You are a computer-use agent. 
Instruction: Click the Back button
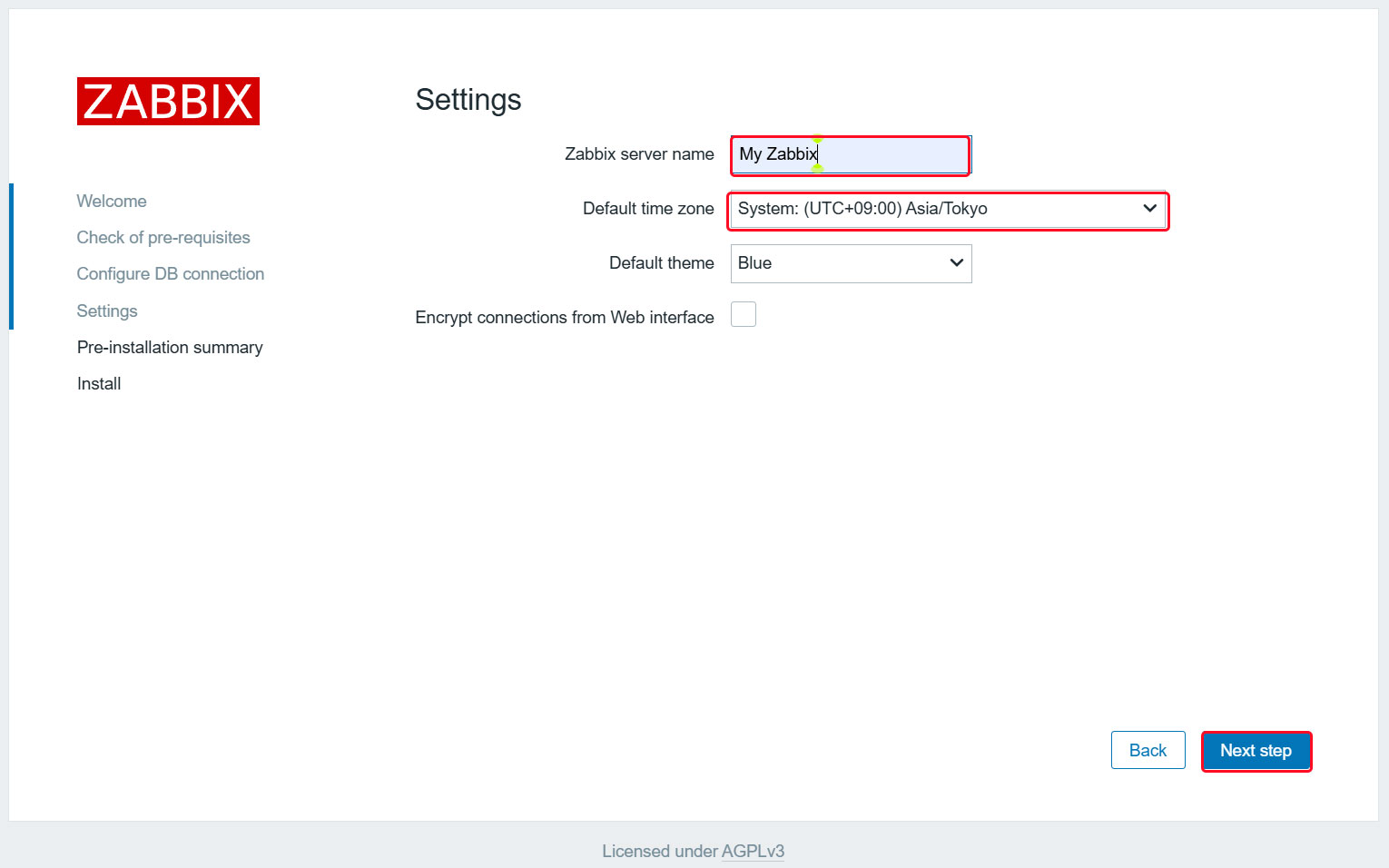(x=1148, y=751)
